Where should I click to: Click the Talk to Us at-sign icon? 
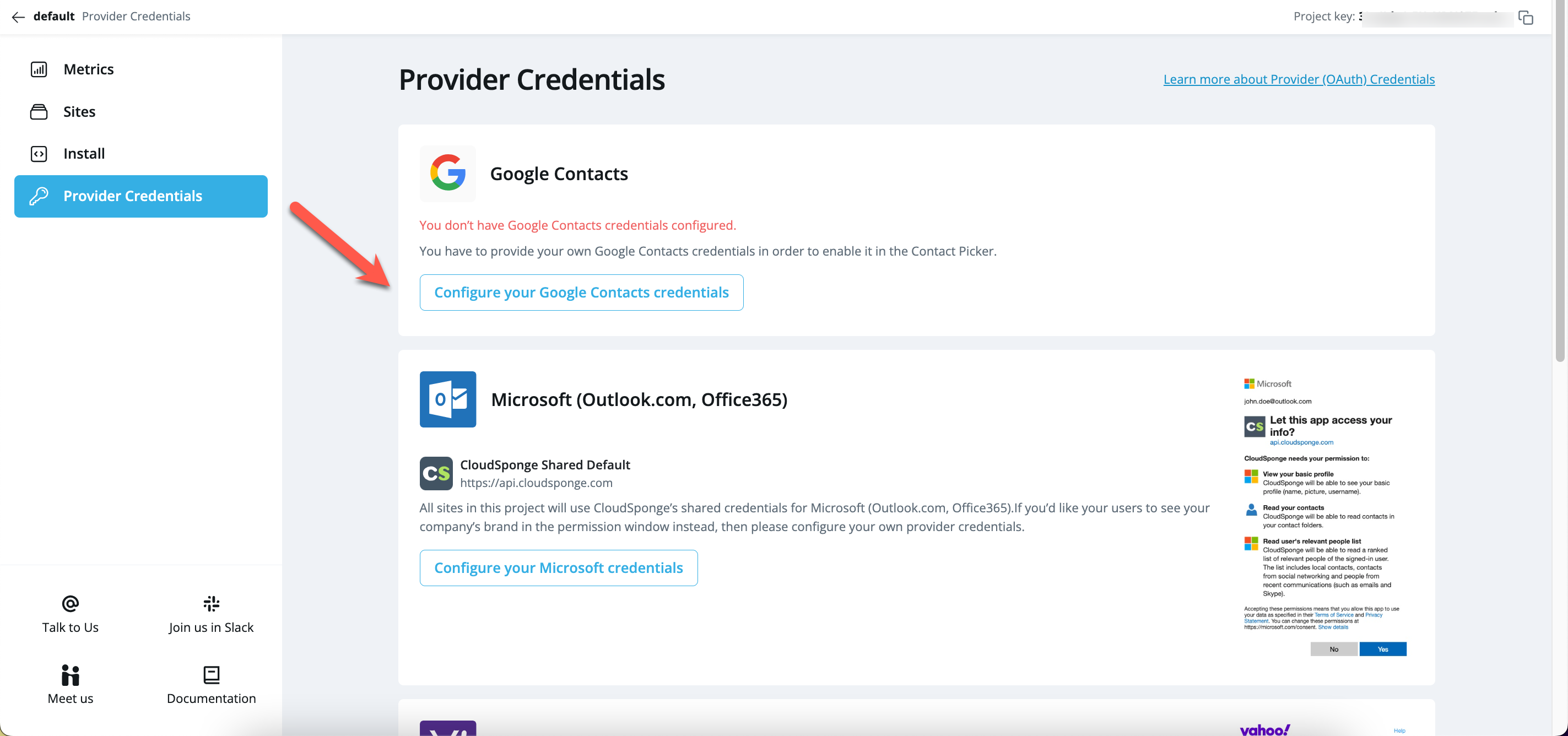coord(71,603)
